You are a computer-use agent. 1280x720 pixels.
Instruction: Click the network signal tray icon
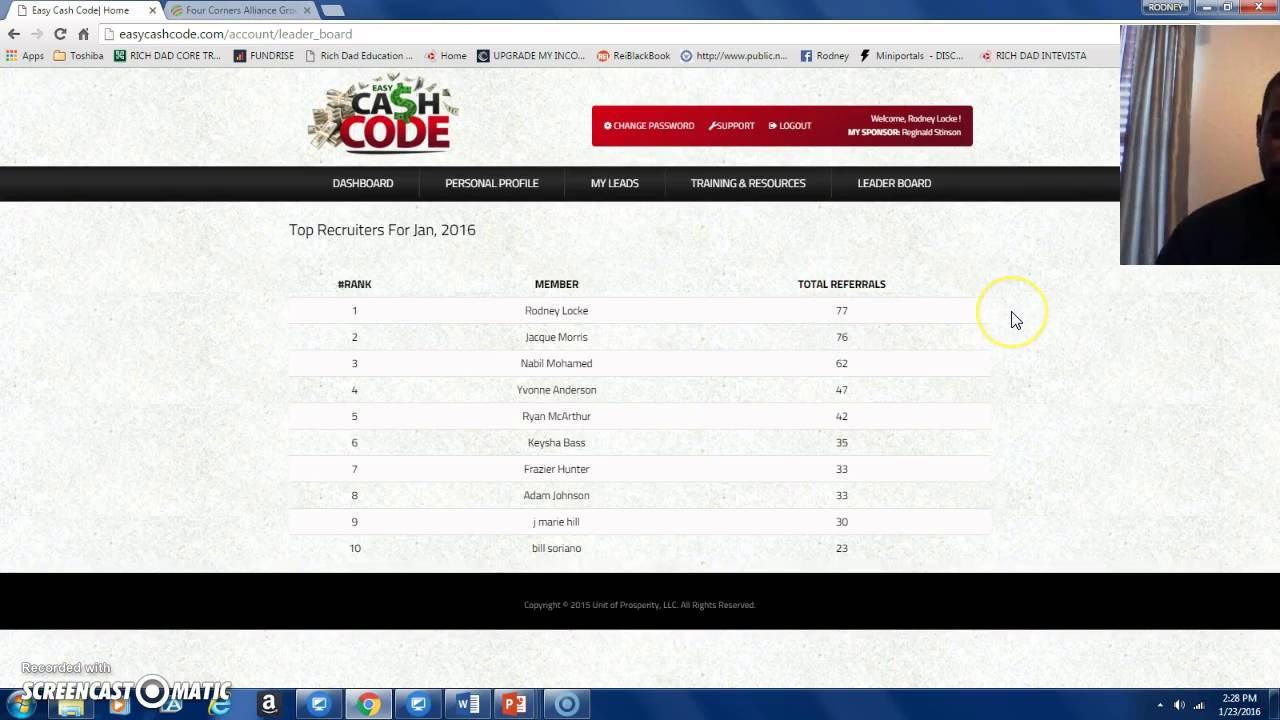tap(1199, 705)
